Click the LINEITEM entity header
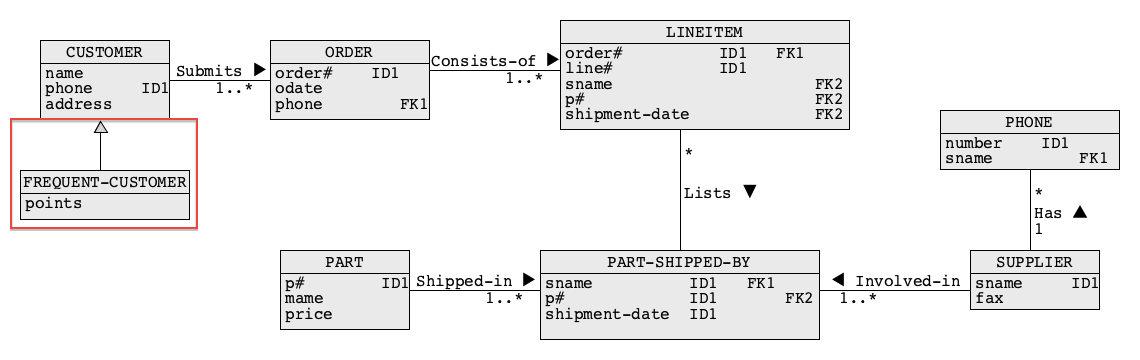The height and width of the screenshot is (360, 1140). [x=705, y=32]
